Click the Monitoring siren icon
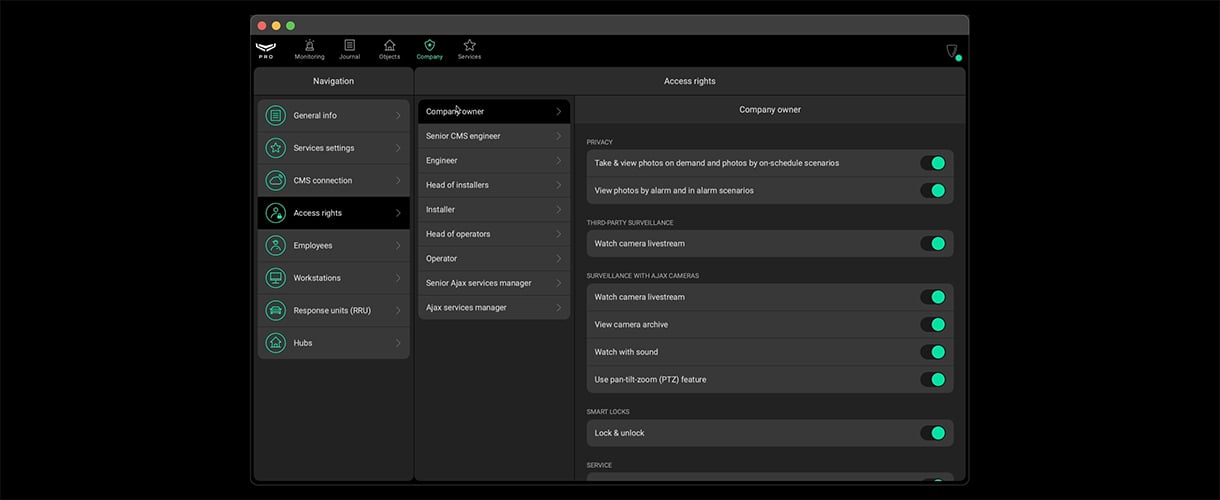Screen dimensions: 1220x500 click(x=309, y=45)
